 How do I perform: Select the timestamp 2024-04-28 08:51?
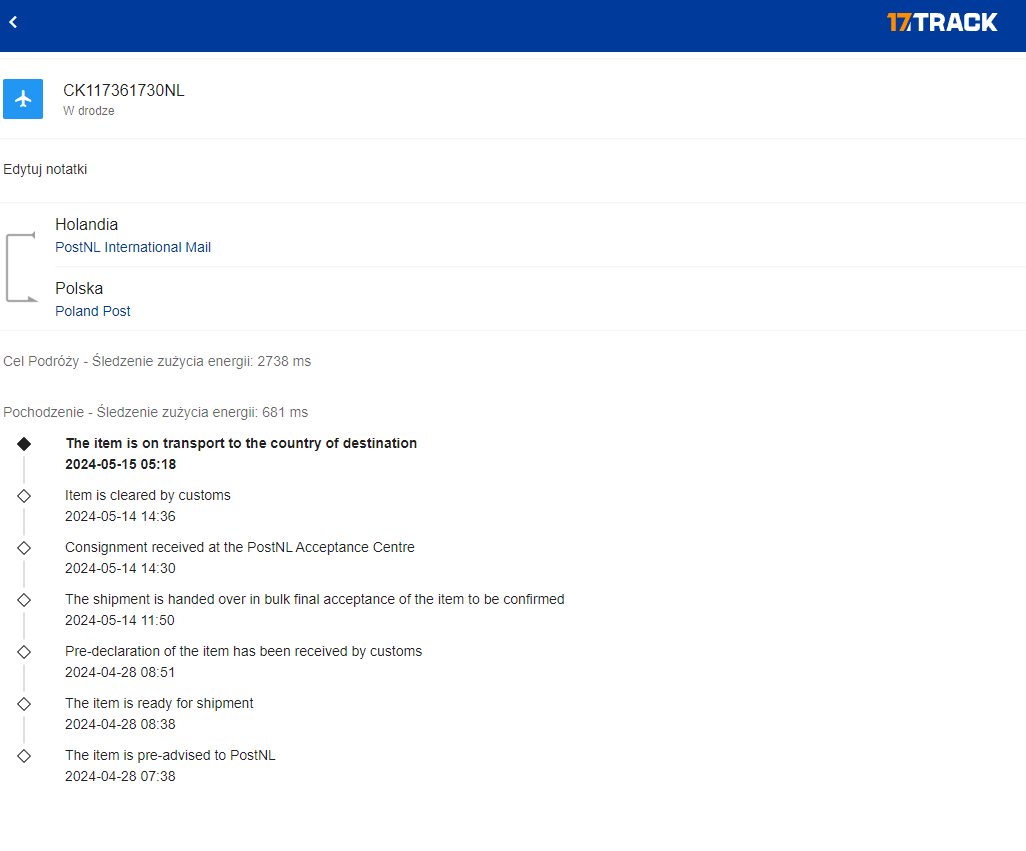tap(120, 672)
